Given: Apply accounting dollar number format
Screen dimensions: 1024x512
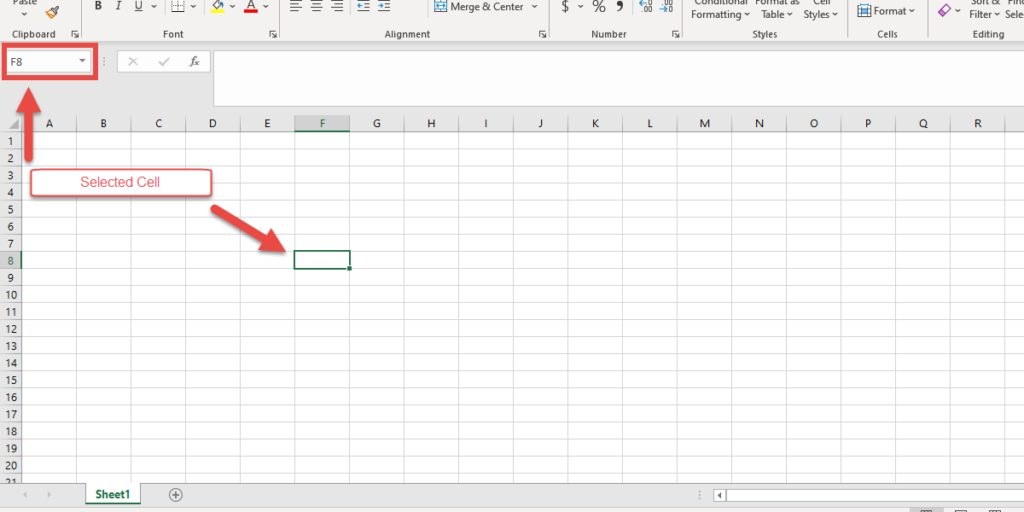Looking at the screenshot, I should coord(565,7).
